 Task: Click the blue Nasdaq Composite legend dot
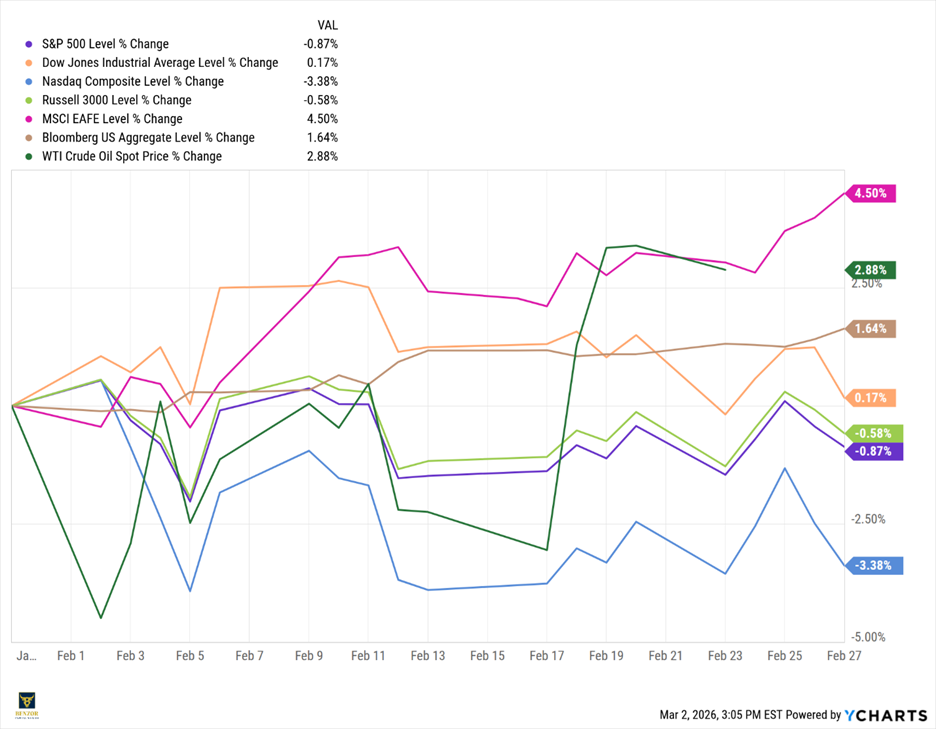tap(29, 81)
